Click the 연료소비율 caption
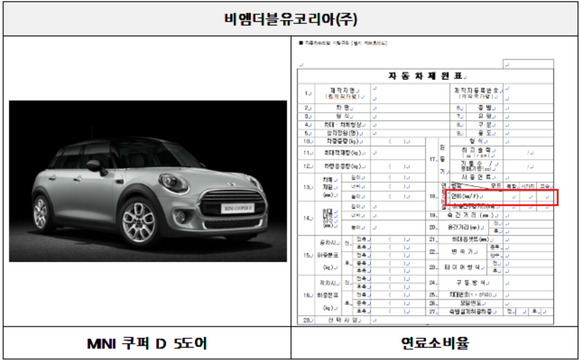This screenshot has height=361, width=580. (x=435, y=343)
